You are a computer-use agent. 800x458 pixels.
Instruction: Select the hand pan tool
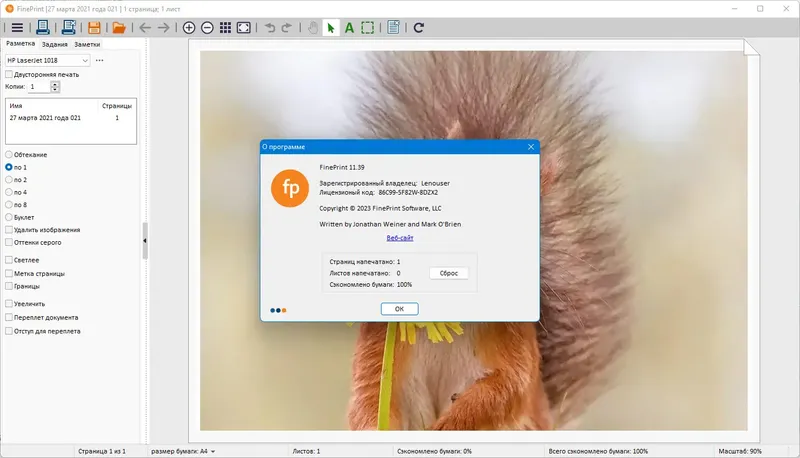tap(313, 28)
